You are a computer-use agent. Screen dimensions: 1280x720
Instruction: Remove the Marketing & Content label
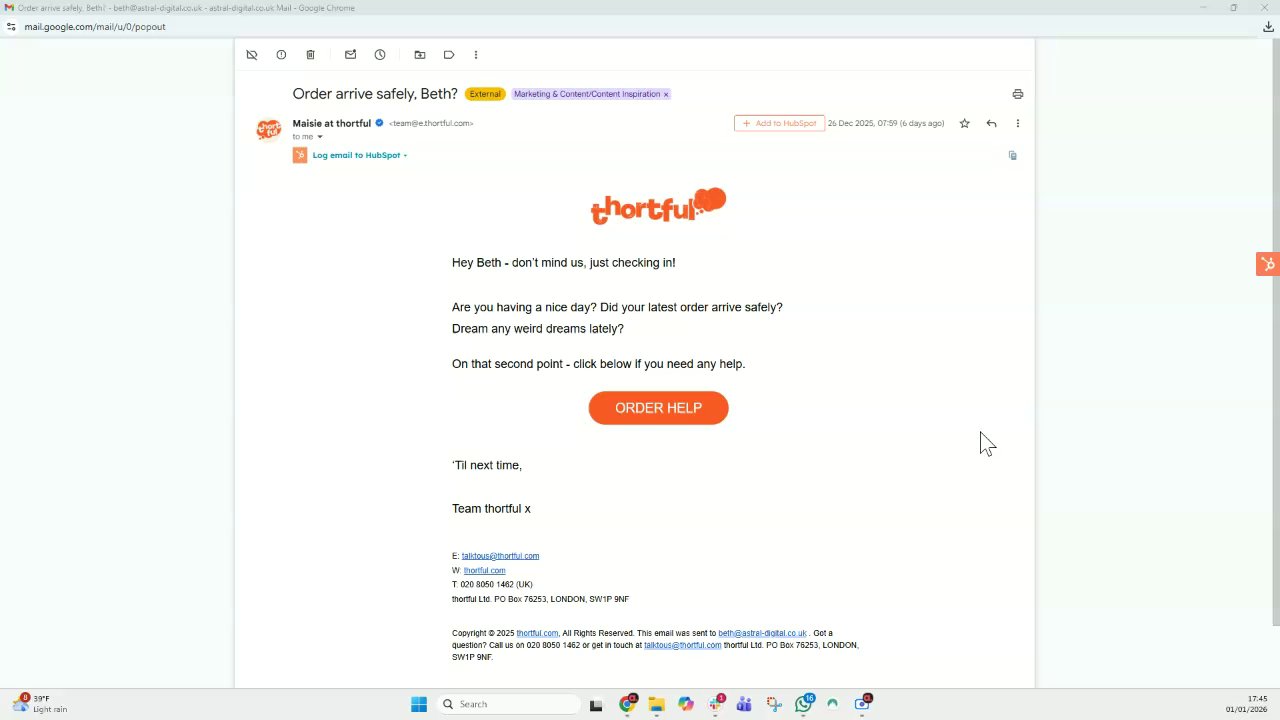pyautogui.click(x=666, y=94)
